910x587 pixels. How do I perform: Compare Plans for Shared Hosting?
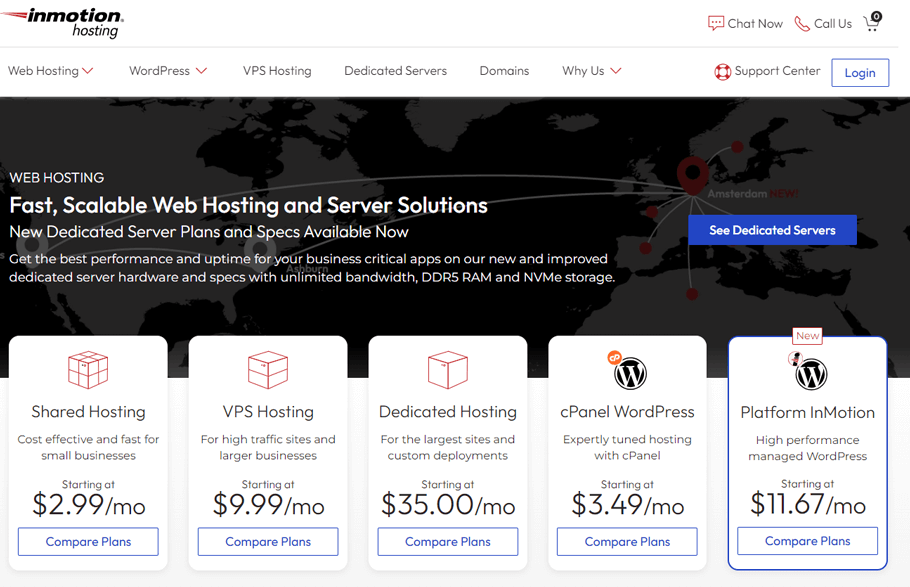point(88,541)
